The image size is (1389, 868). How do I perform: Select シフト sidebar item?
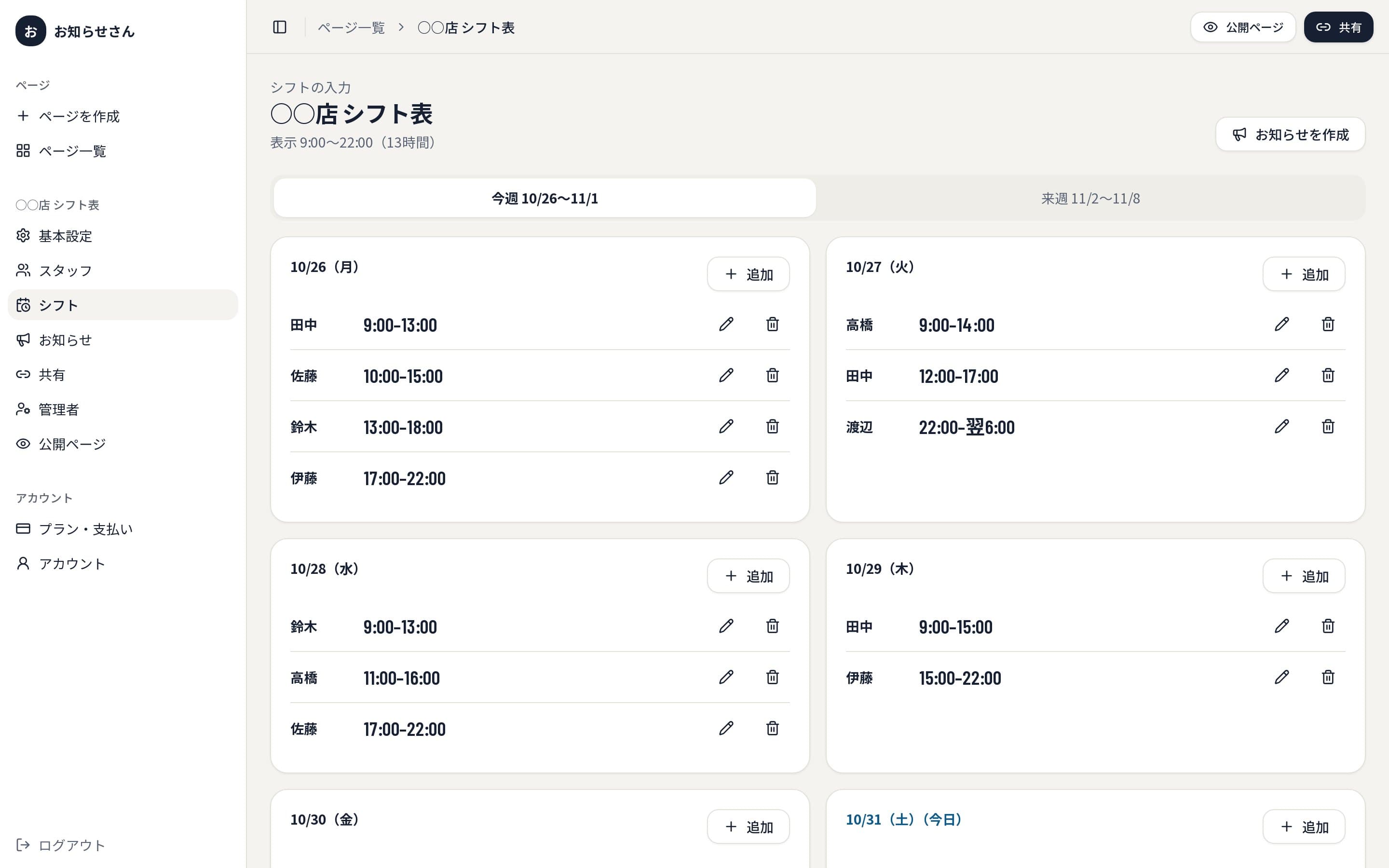[x=123, y=305]
